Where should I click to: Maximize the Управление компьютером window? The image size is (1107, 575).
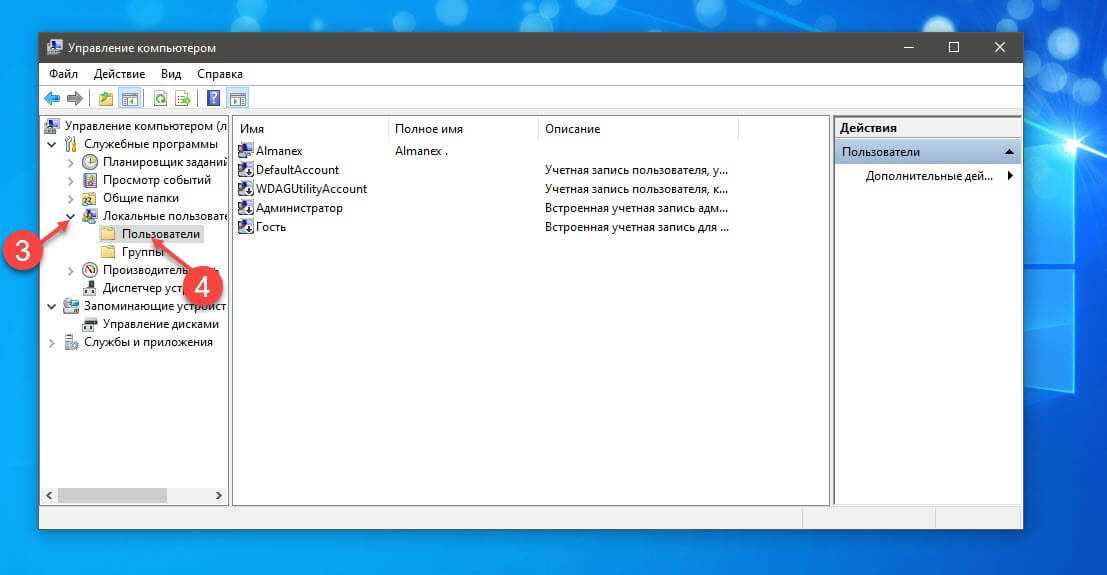point(954,47)
